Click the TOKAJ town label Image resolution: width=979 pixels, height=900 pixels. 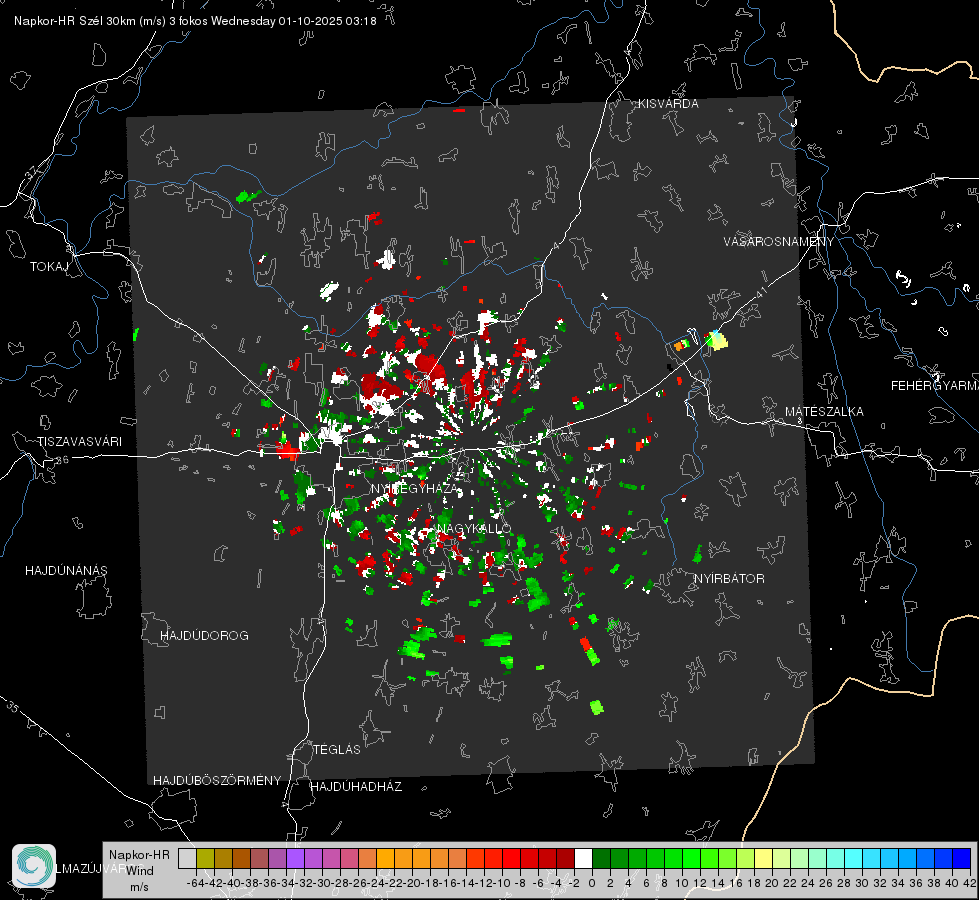[49, 267]
